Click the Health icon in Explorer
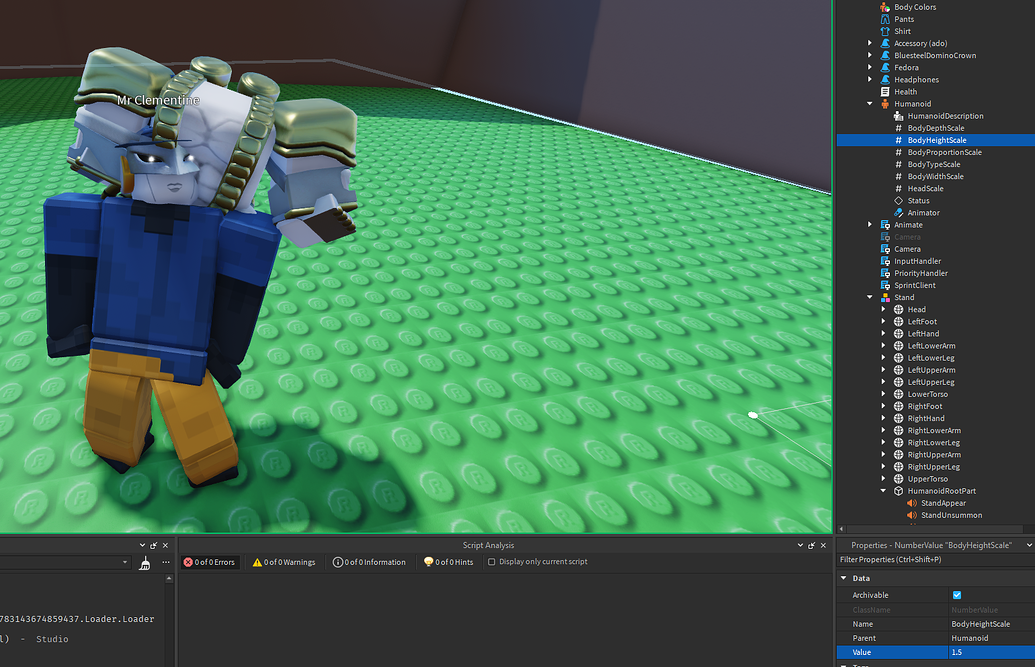This screenshot has height=667, width=1035. click(884, 91)
